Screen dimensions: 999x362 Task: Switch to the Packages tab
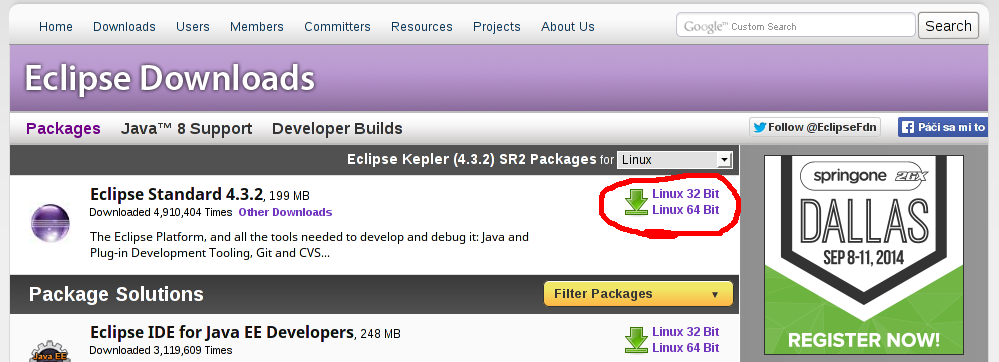point(63,129)
